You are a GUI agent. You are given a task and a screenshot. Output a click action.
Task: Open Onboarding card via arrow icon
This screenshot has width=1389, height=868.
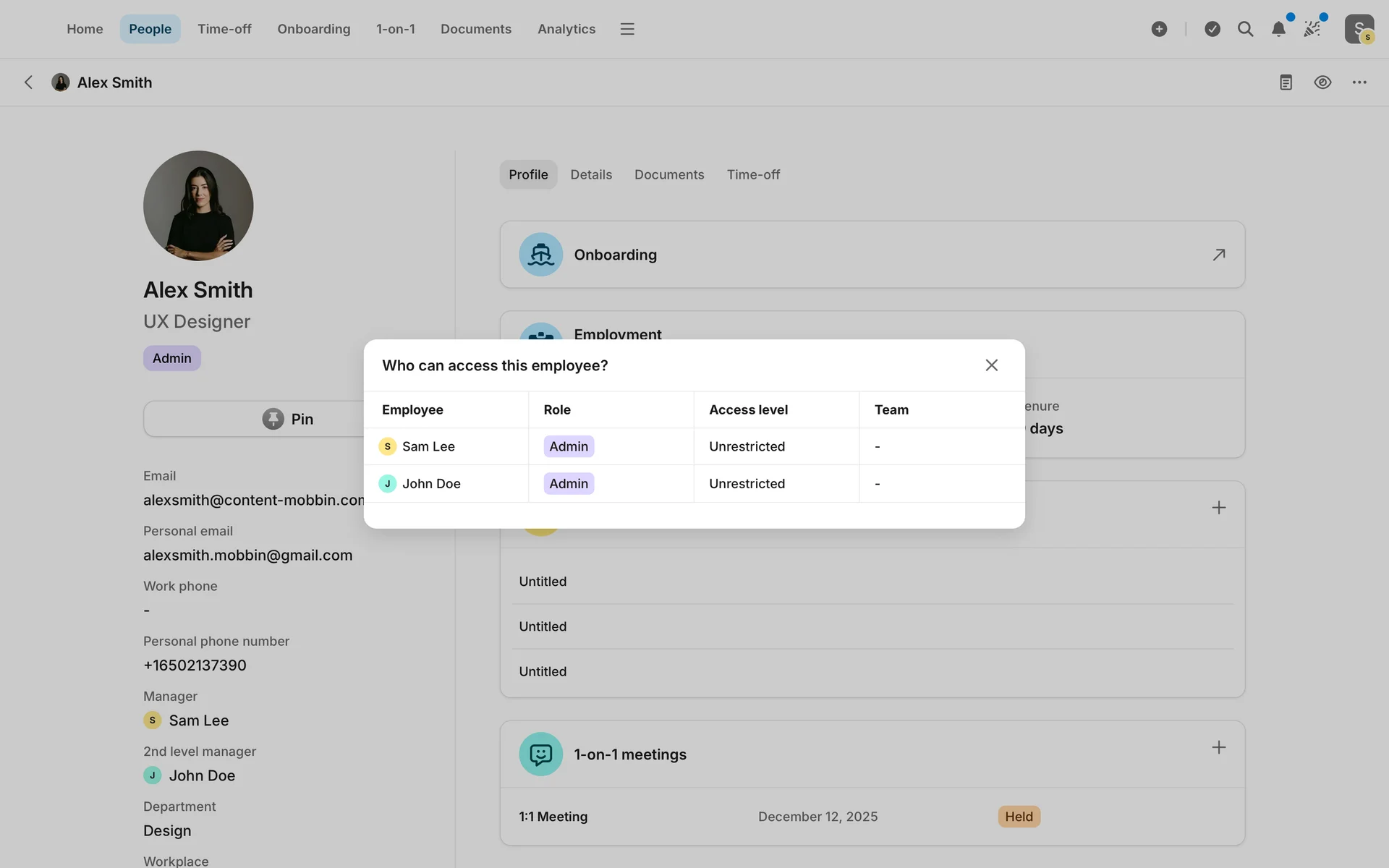(x=1218, y=255)
